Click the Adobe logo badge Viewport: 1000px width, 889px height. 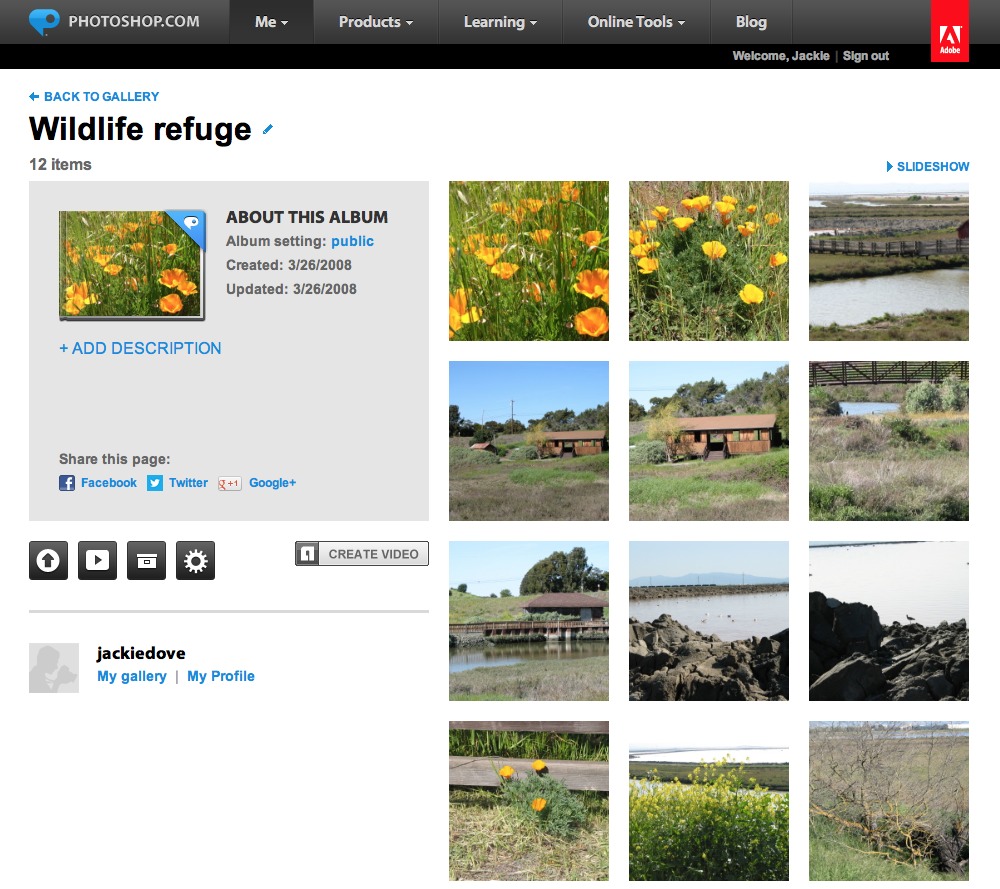950,31
